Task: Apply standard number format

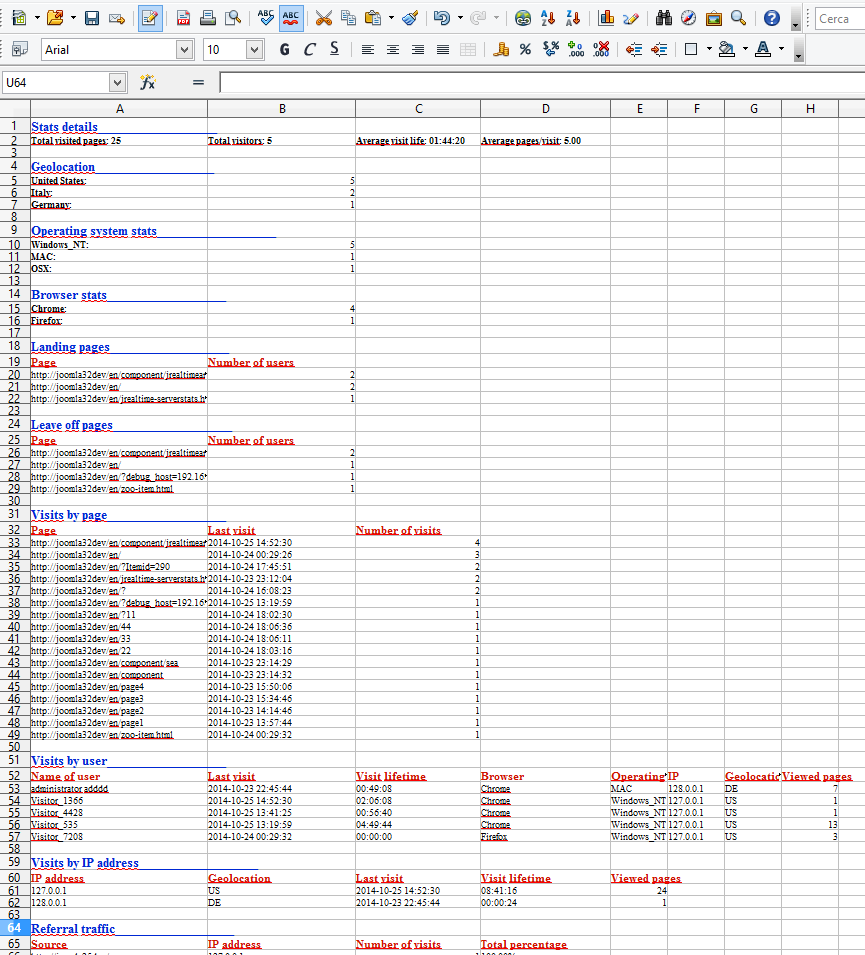Action: point(551,49)
